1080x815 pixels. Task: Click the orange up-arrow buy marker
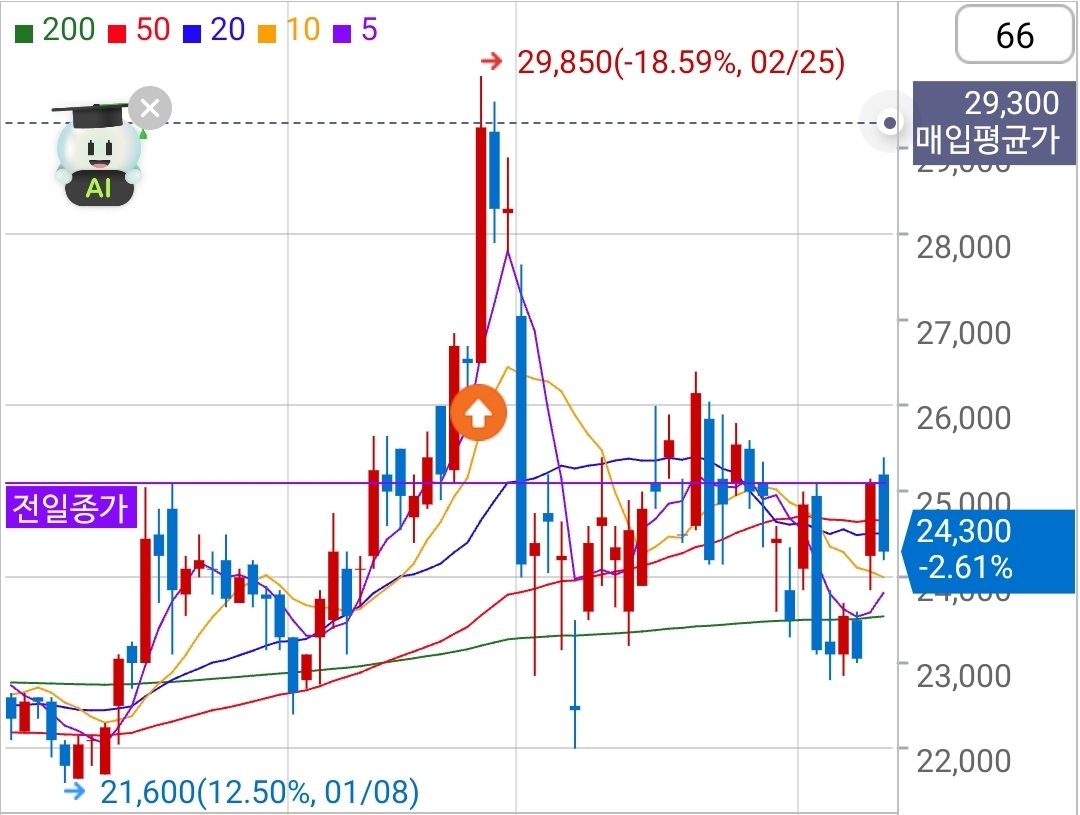(x=478, y=412)
